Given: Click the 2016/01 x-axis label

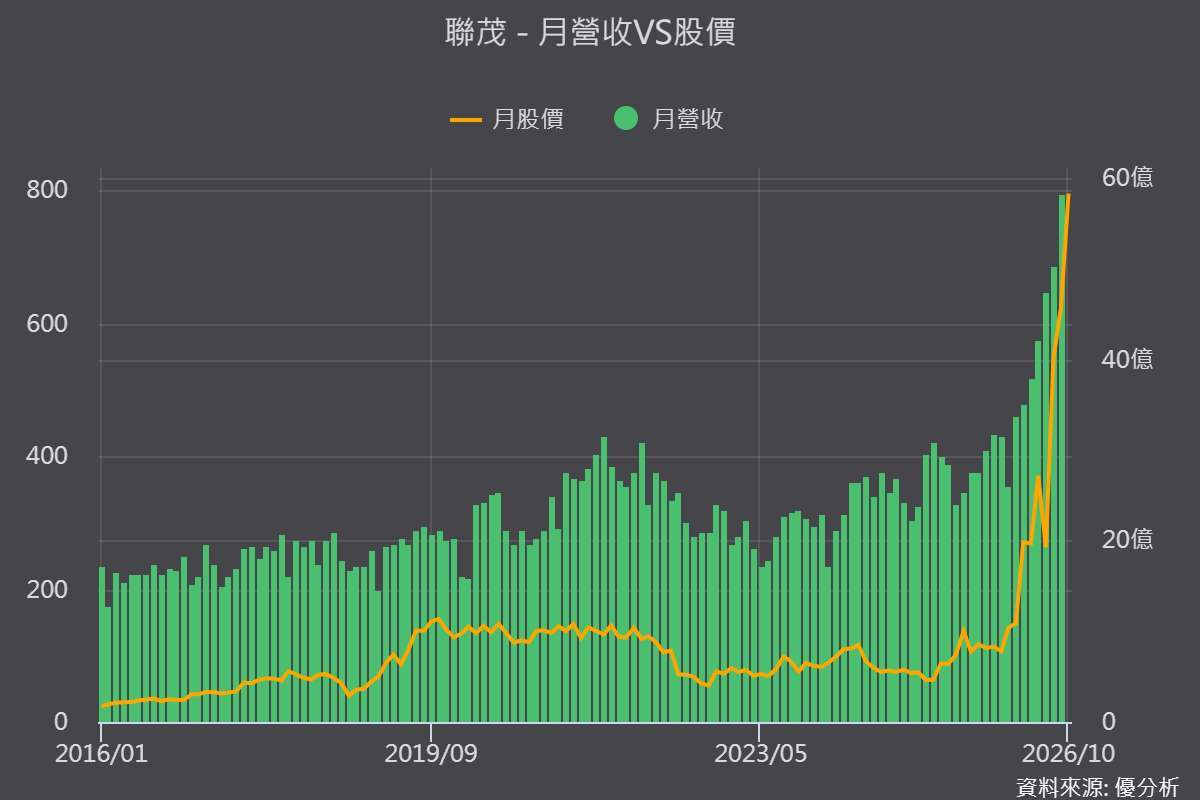Looking at the screenshot, I should tap(101, 754).
